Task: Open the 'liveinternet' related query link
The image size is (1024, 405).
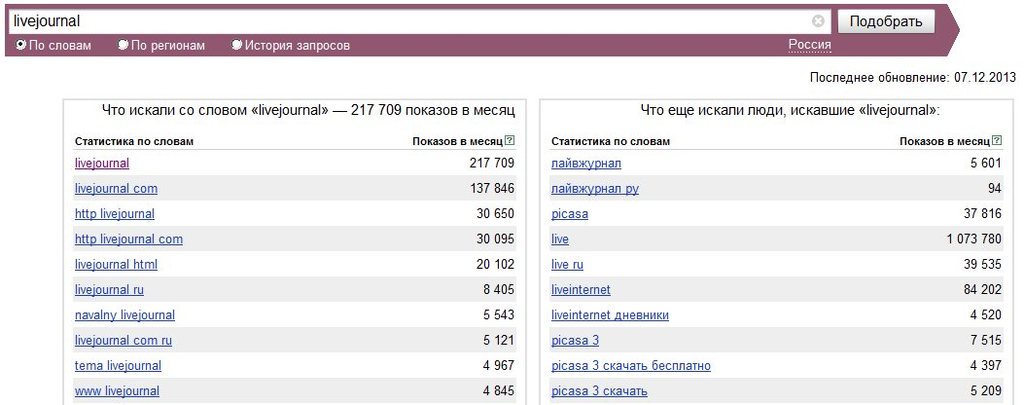Action: [x=581, y=290]
